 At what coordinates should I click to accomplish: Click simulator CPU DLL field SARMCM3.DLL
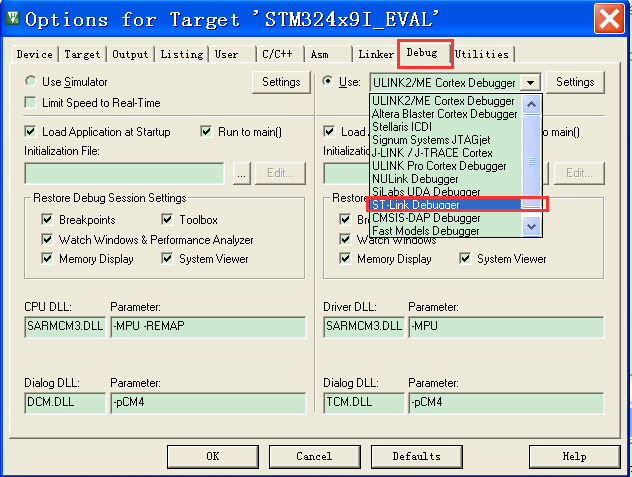click(x=65, y=326)
